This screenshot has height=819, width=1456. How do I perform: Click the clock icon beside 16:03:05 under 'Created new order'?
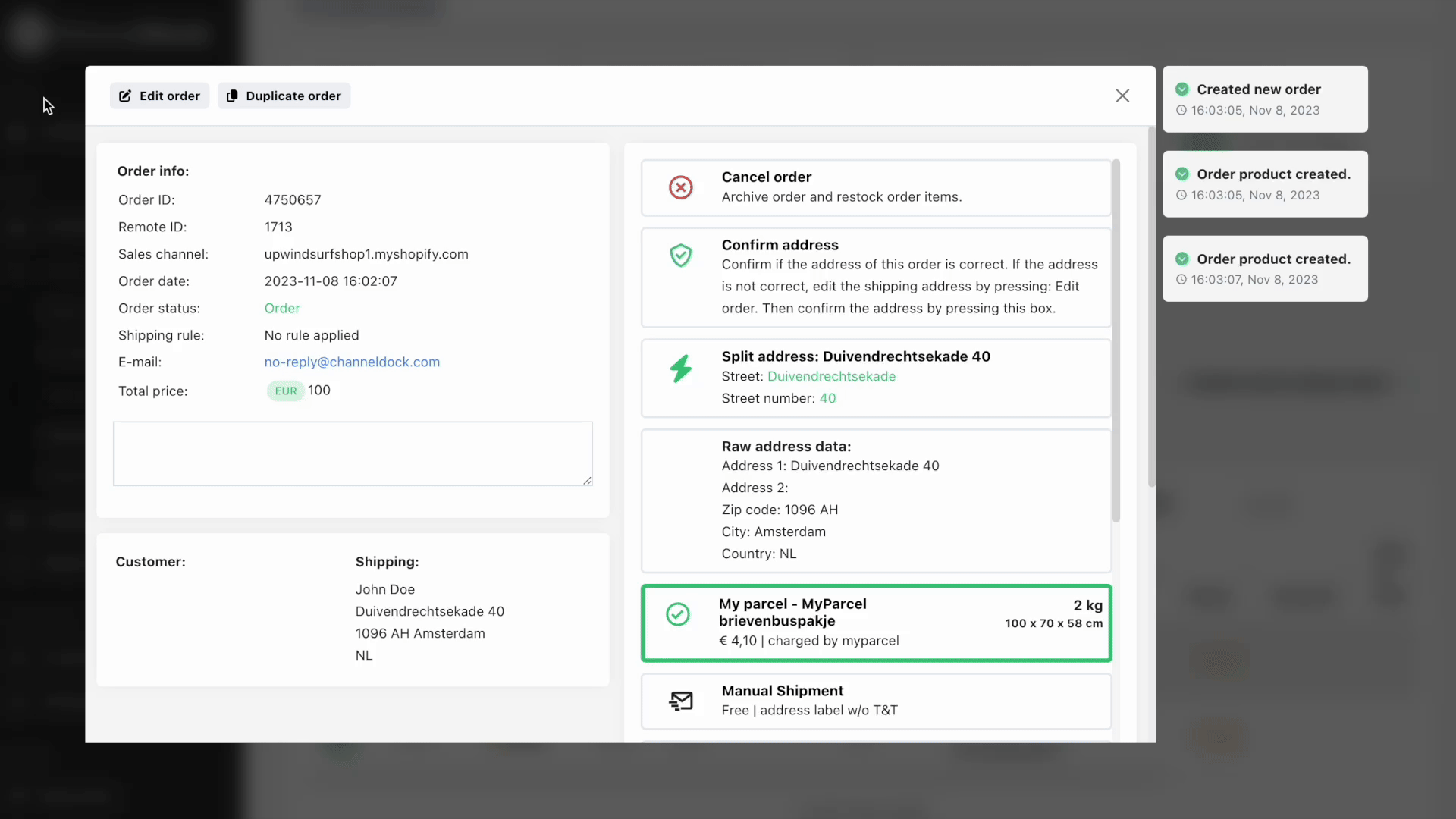pos(1181,110)
